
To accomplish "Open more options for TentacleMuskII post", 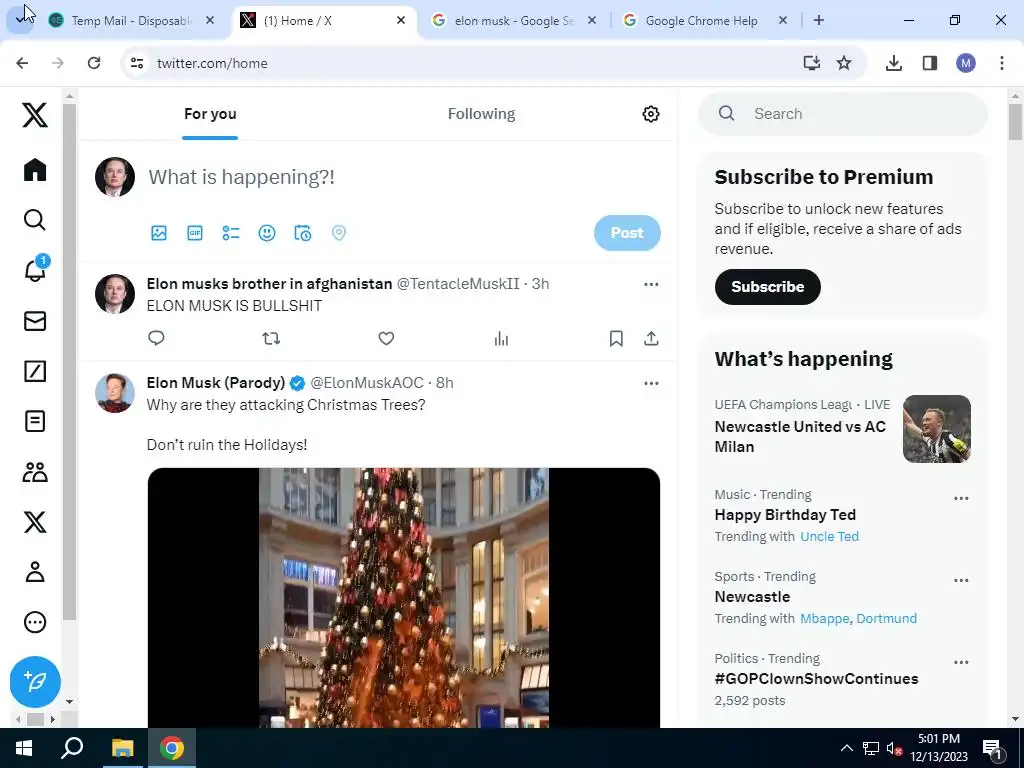I will [x=651, y=284].
